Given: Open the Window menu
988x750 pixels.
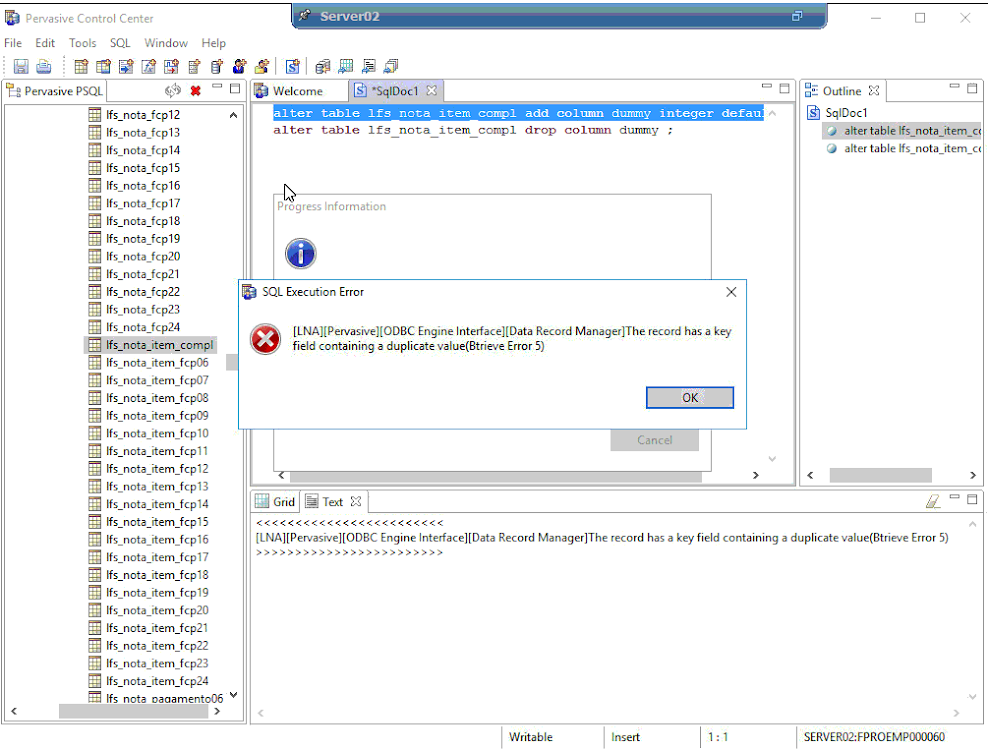Looking at the screenshot, I should [x=166, y=43].
